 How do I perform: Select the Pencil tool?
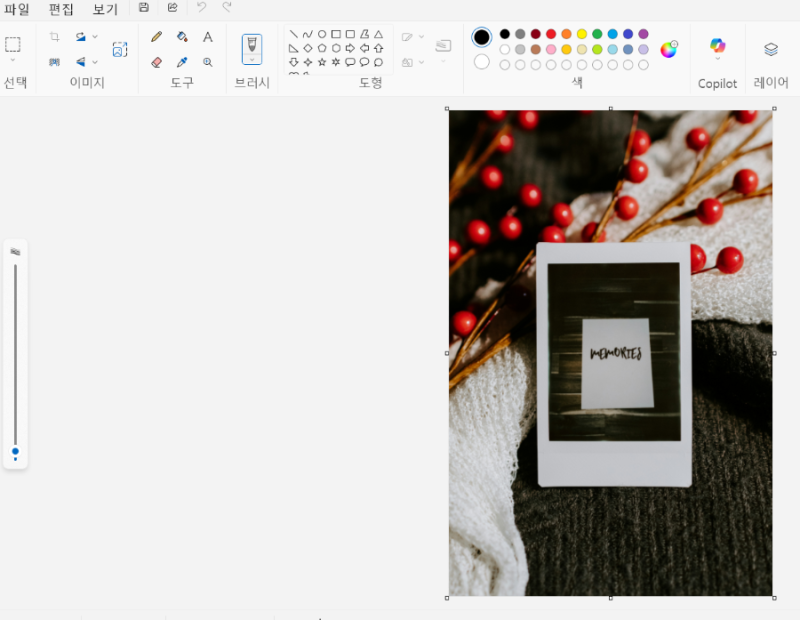(x=157, y=37)
